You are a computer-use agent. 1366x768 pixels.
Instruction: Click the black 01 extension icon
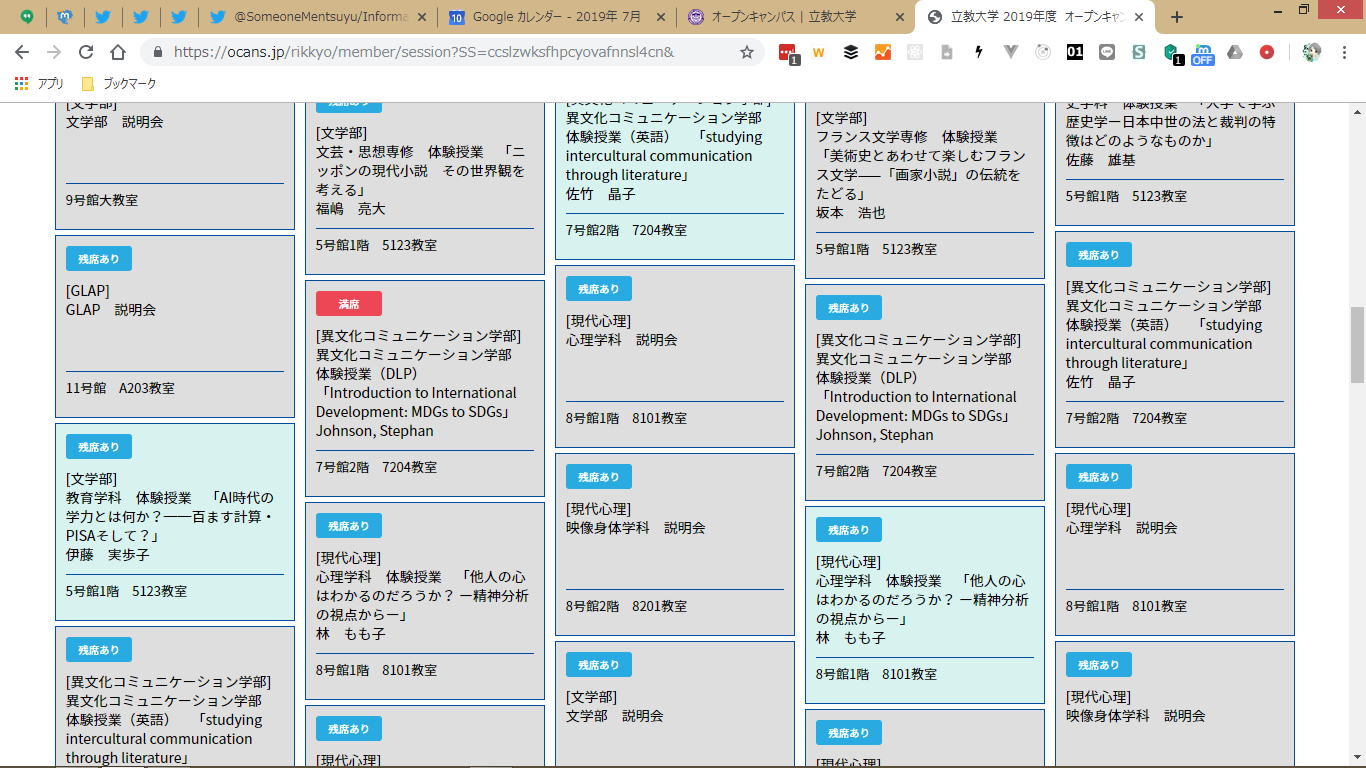[x=1074, y=52]
